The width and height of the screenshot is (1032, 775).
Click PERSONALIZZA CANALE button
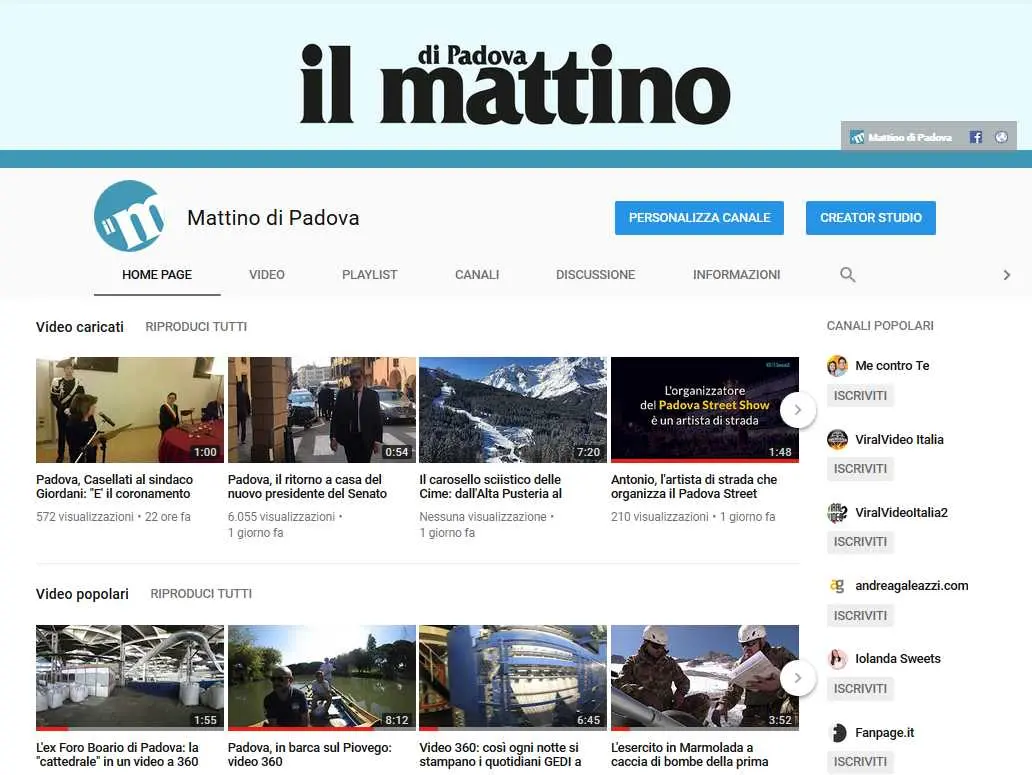pos(699,218)
